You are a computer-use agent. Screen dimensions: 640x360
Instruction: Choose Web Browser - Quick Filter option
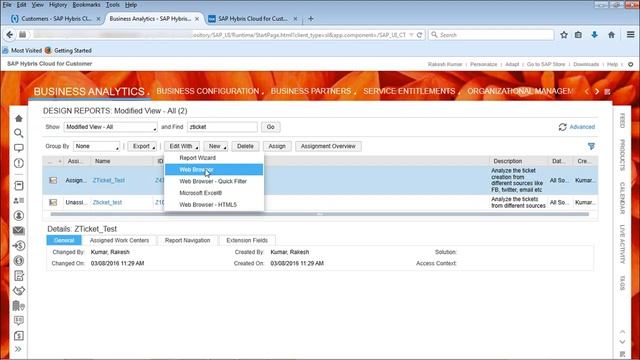coord(214,181)
